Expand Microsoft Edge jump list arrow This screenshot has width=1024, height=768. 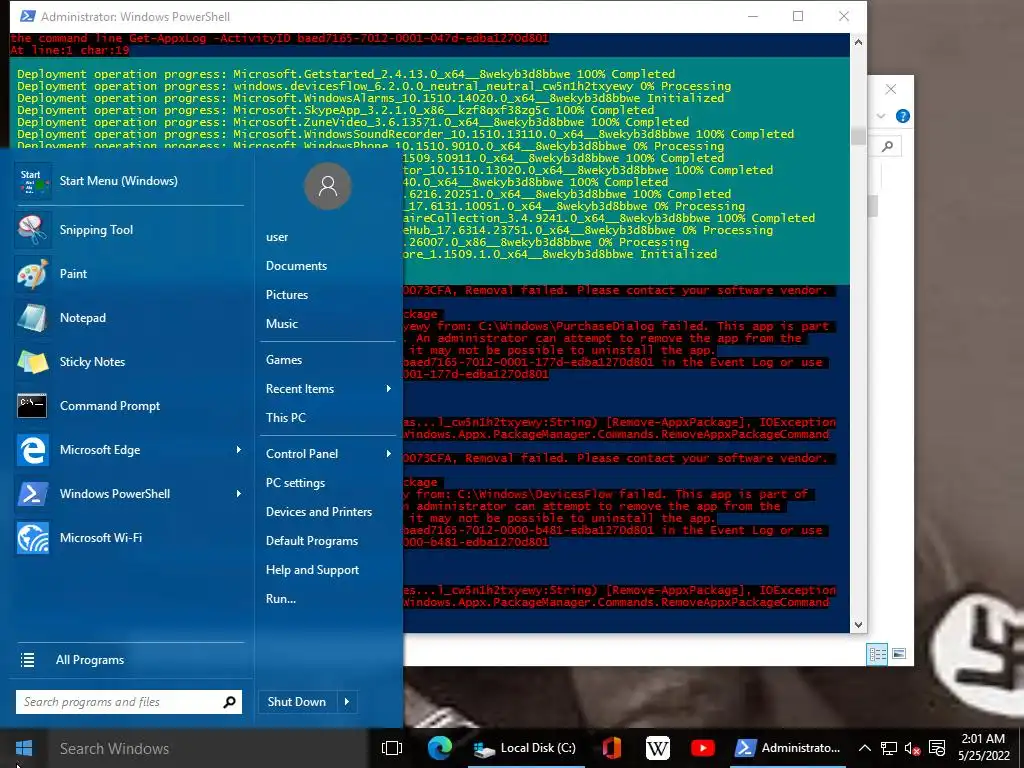pos(238,450)
